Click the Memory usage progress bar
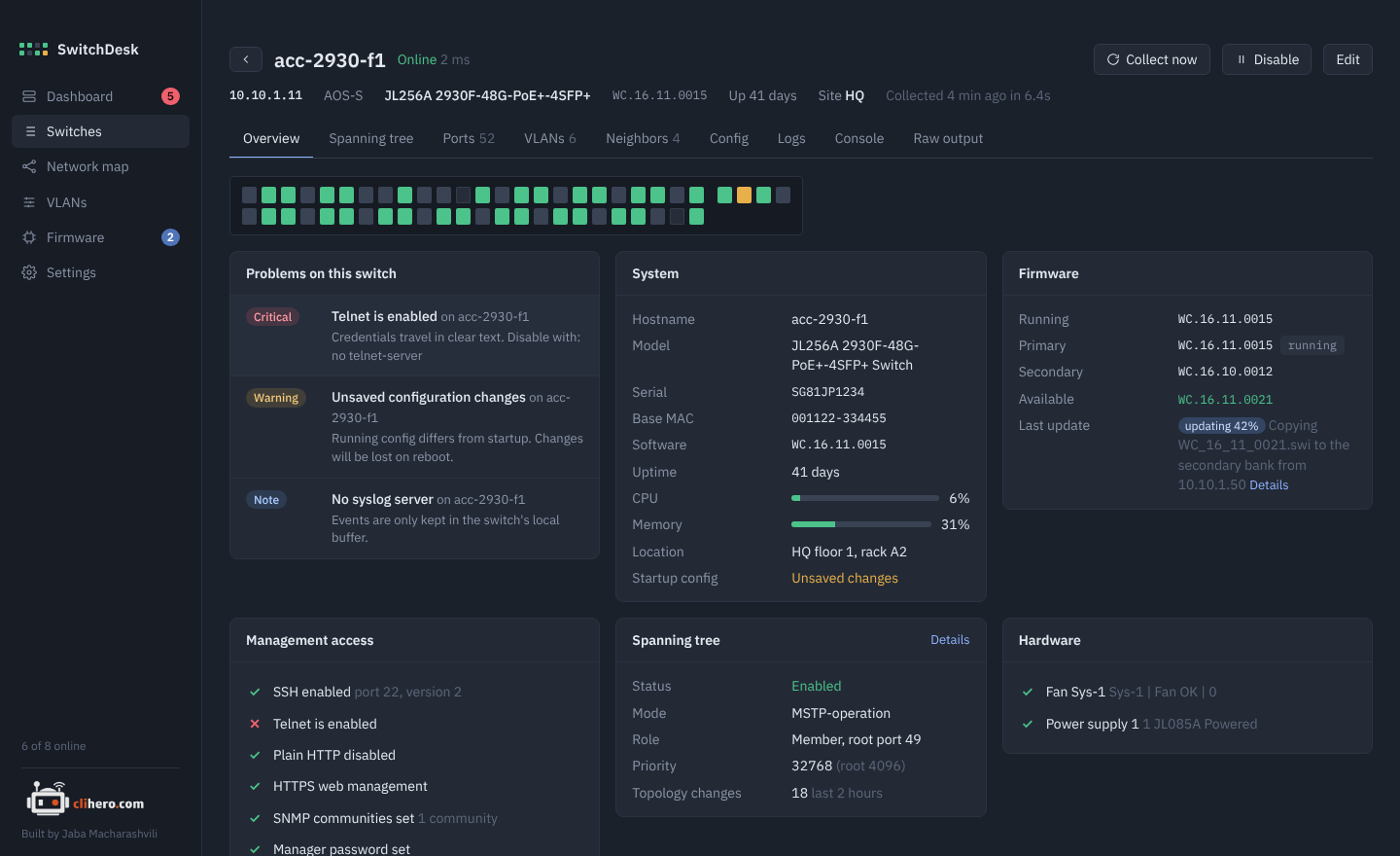 [865, 524]
